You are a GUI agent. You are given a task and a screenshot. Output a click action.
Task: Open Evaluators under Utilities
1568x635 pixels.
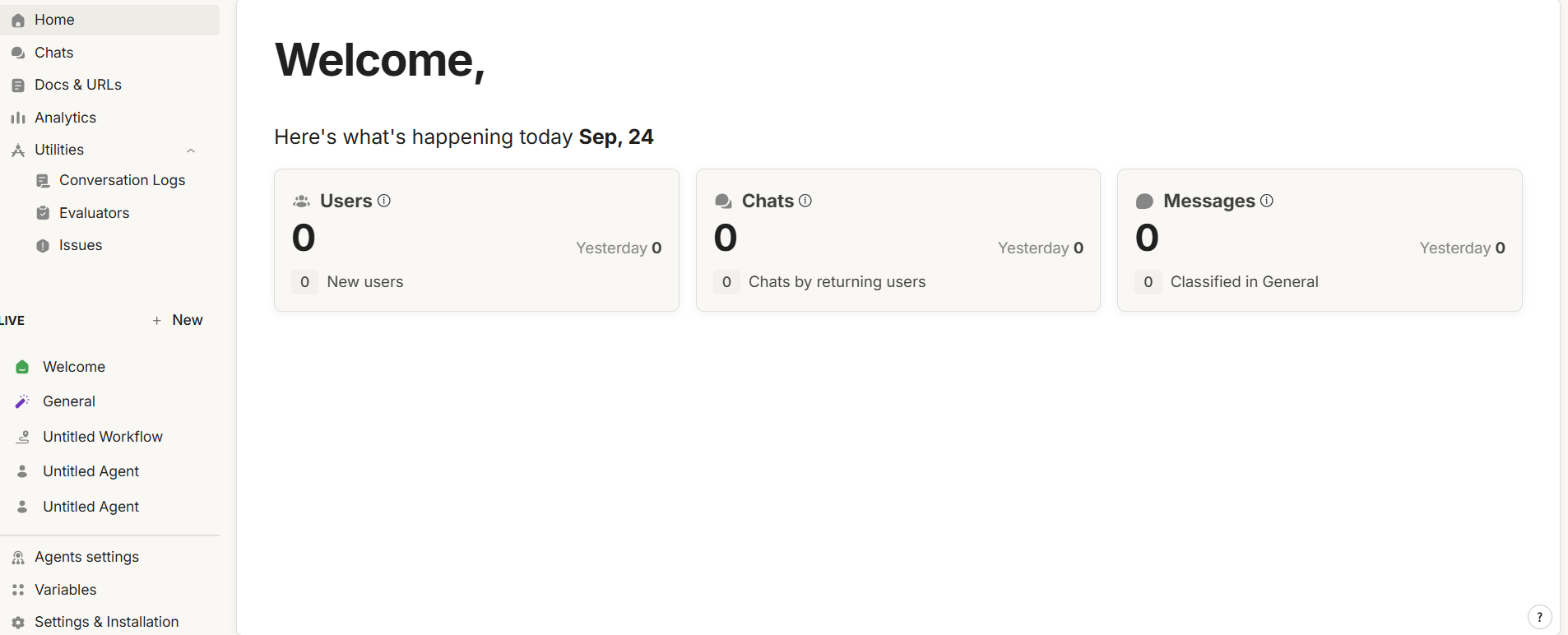coord(94,213)
